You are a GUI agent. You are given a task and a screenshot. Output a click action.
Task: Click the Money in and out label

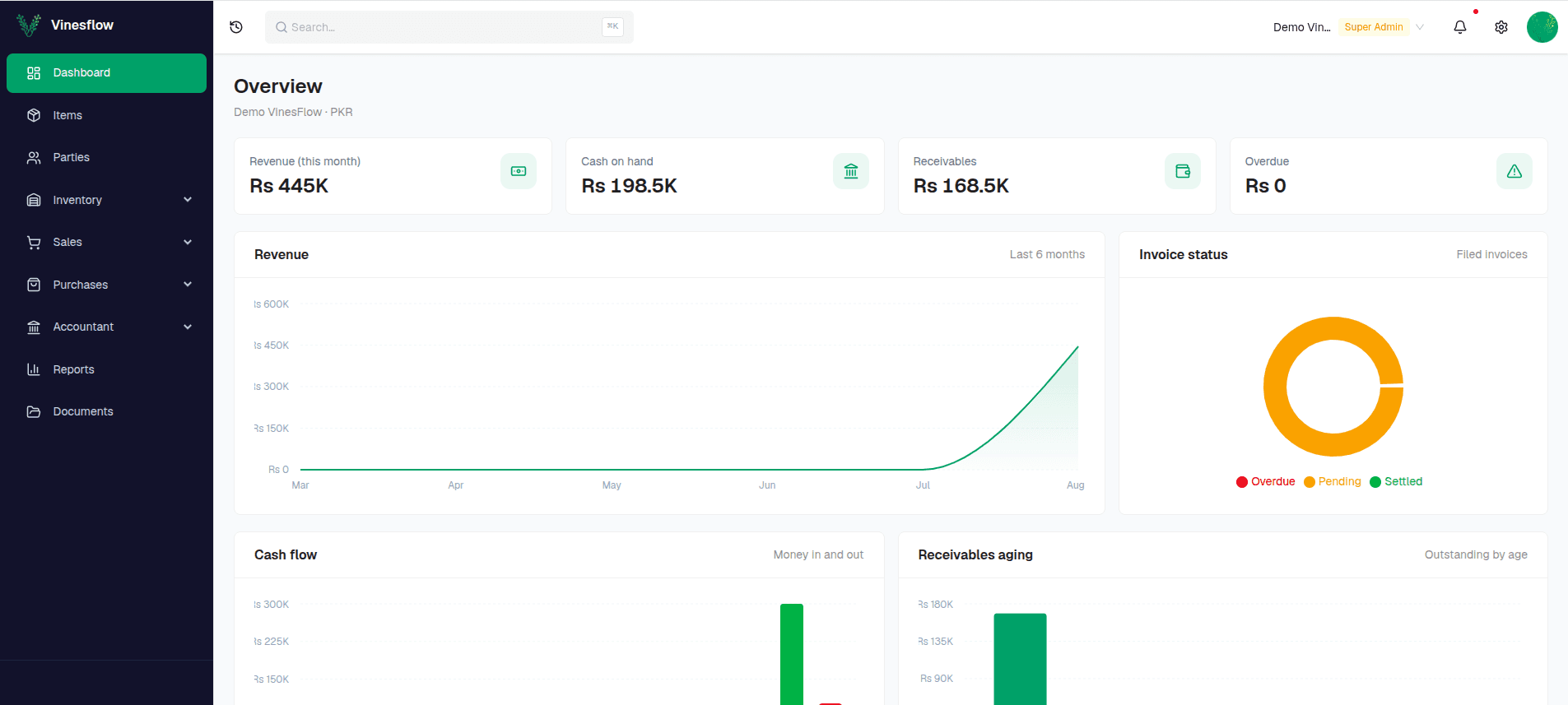tap(818, 555)
